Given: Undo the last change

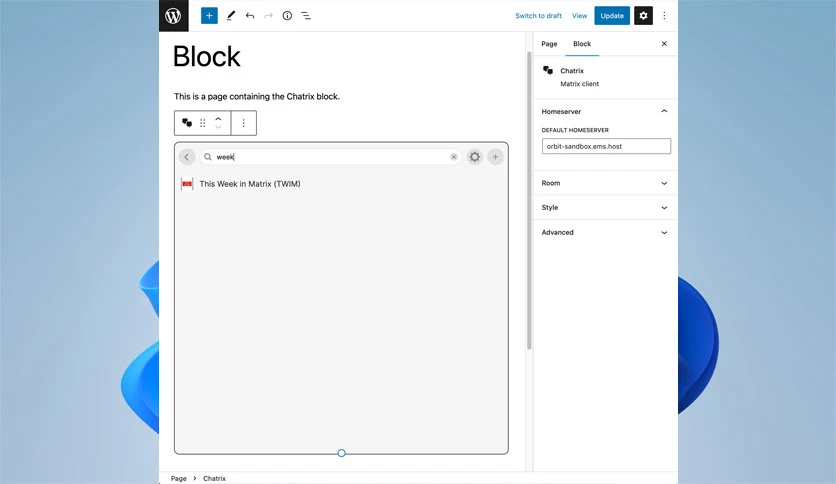Looking at the screenshot, I should coord(250,15).
